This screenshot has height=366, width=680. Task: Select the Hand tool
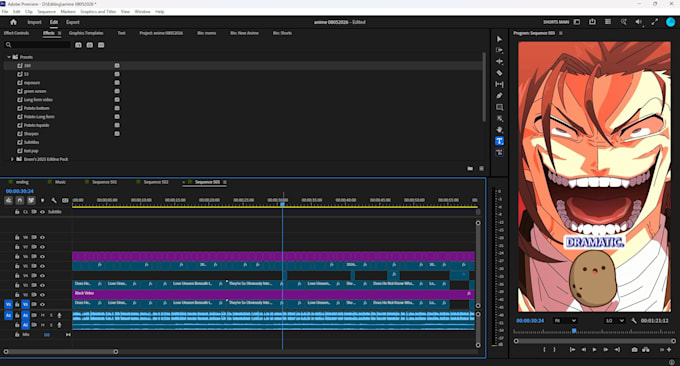point(499,130)
